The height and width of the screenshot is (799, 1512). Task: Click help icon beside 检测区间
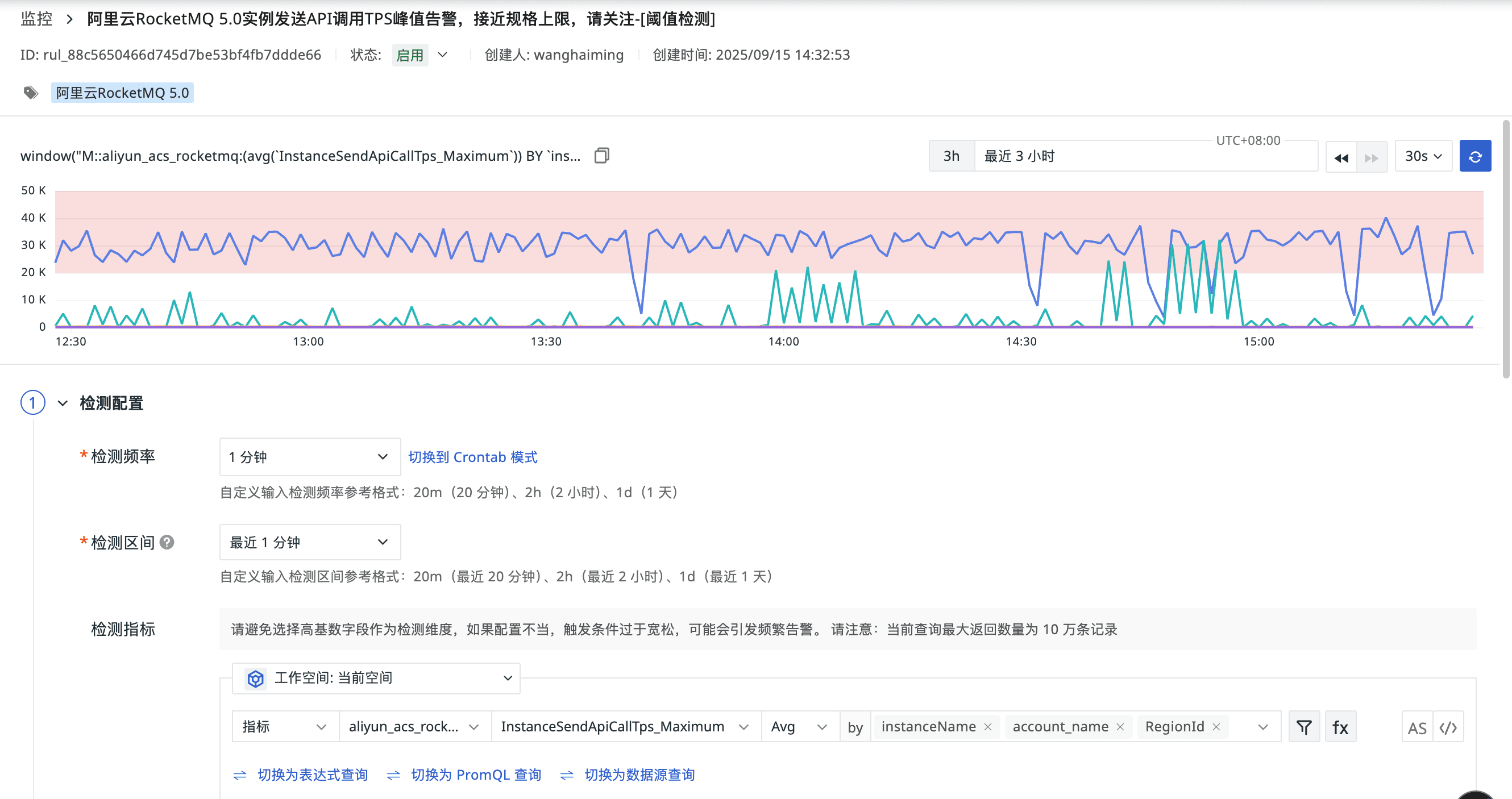tap(167, 542)
